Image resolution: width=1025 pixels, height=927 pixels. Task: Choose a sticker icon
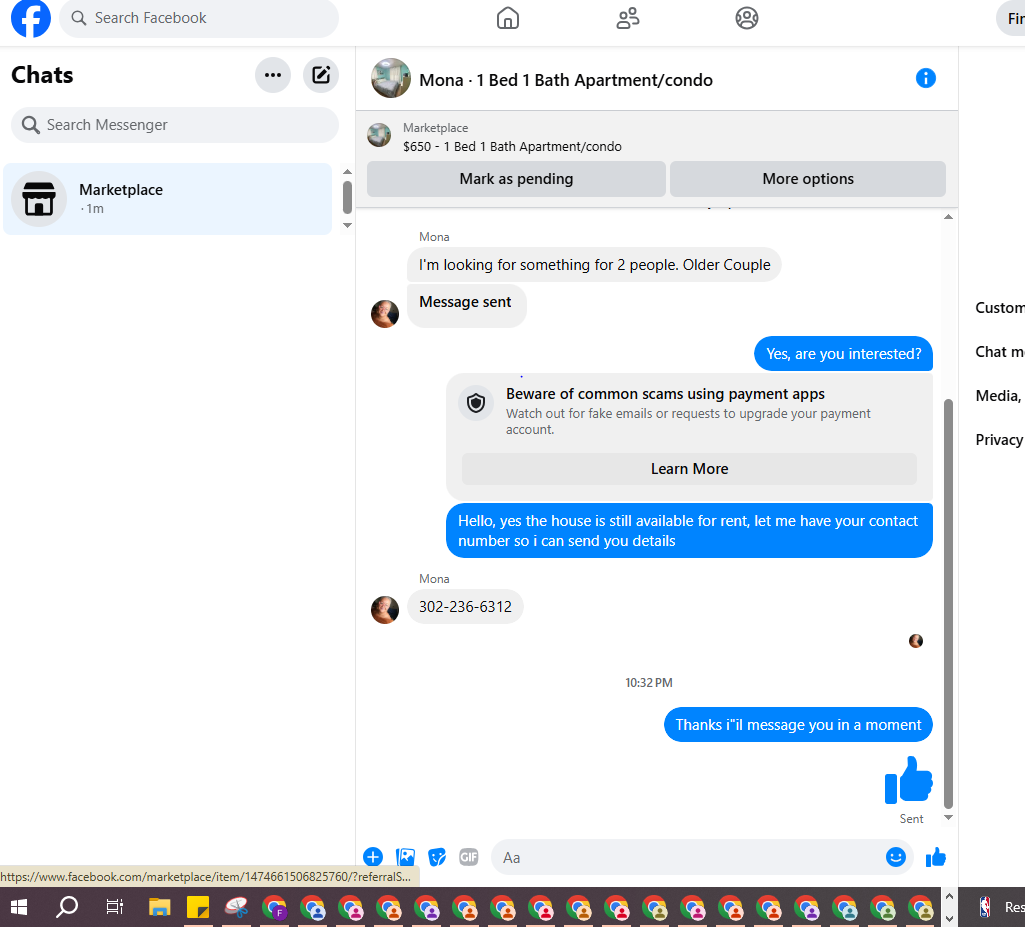point(437,856)
